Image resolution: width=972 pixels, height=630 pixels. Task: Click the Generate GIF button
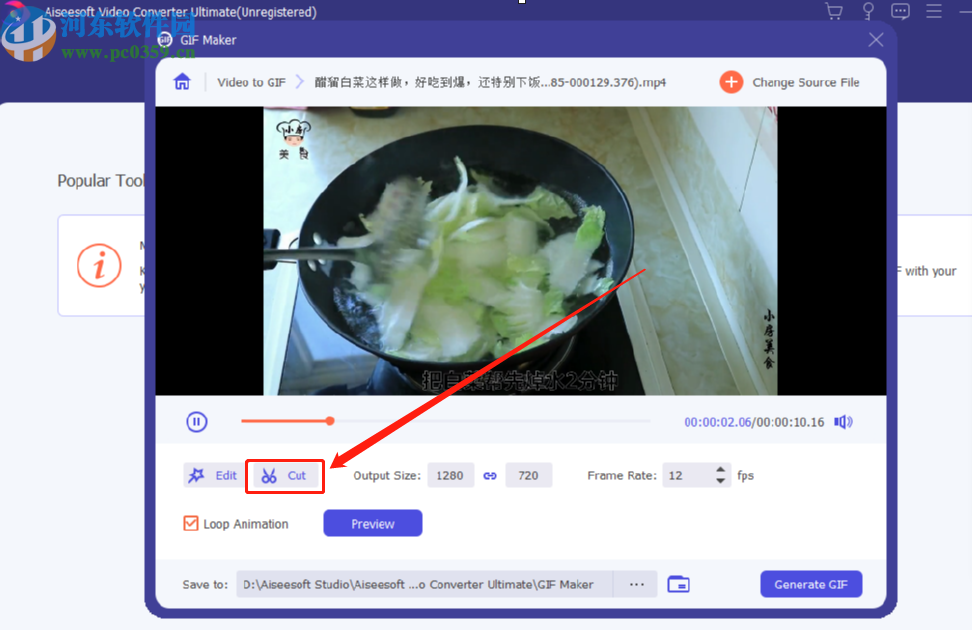coord(811,584)
